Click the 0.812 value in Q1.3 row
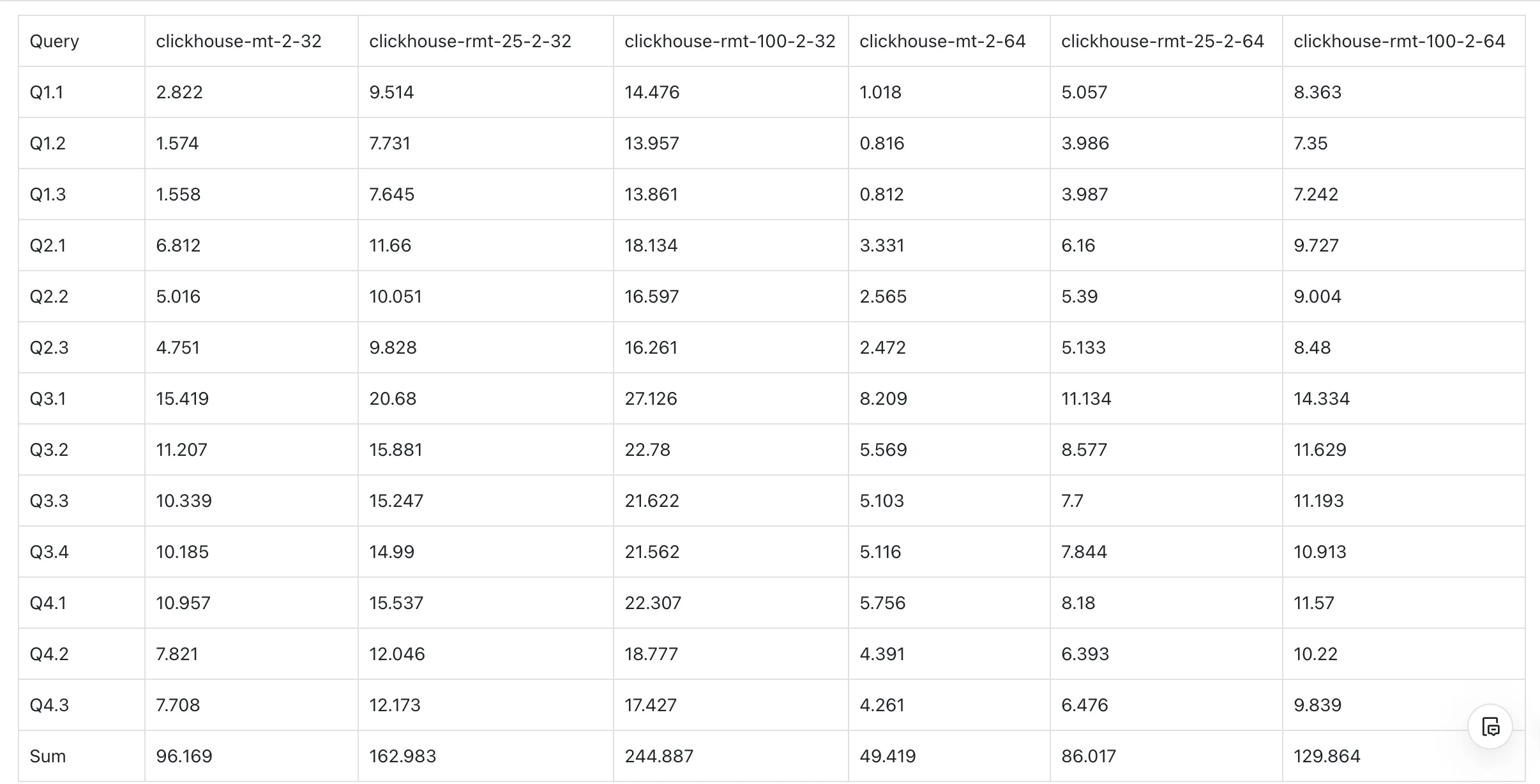The height and width of the screenshot is (784, 1540). [882, 194]
